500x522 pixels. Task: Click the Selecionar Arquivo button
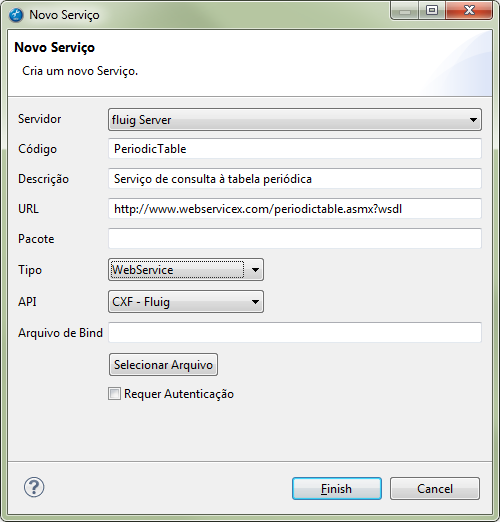(x=163, y=365)
